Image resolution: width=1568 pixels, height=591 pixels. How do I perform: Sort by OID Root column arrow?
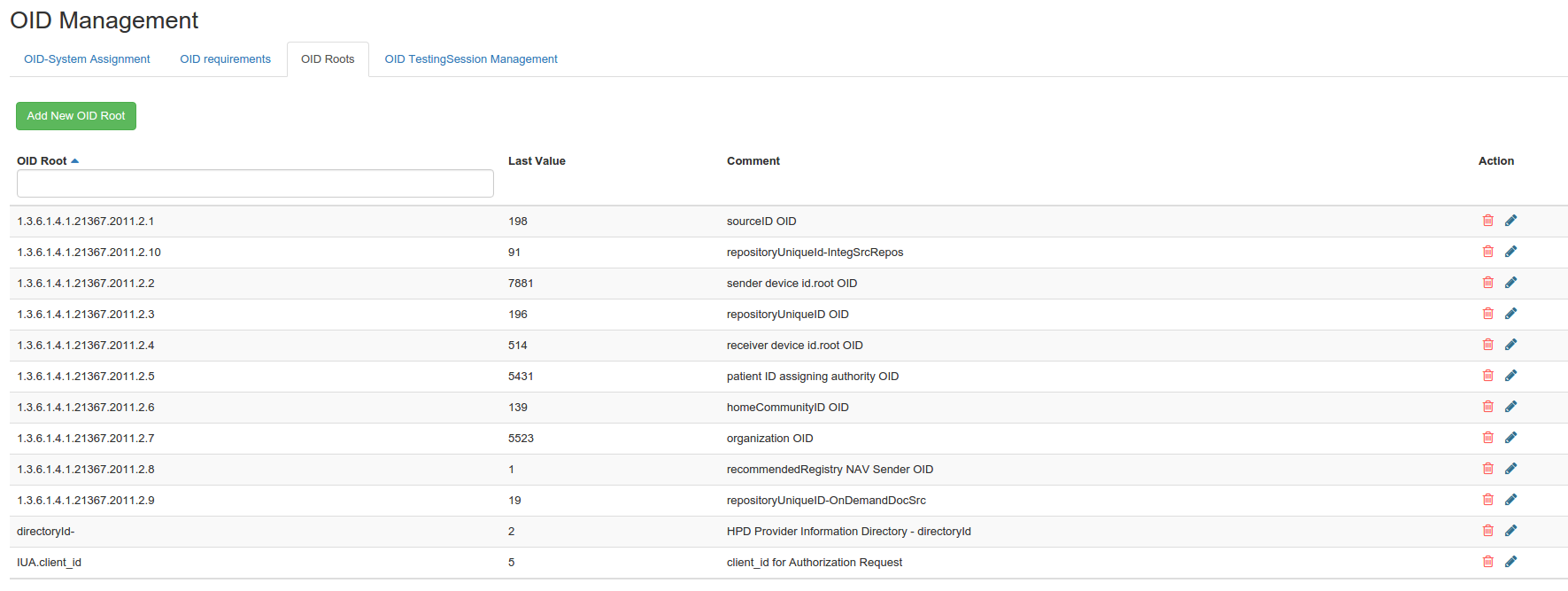pos(75,161)
